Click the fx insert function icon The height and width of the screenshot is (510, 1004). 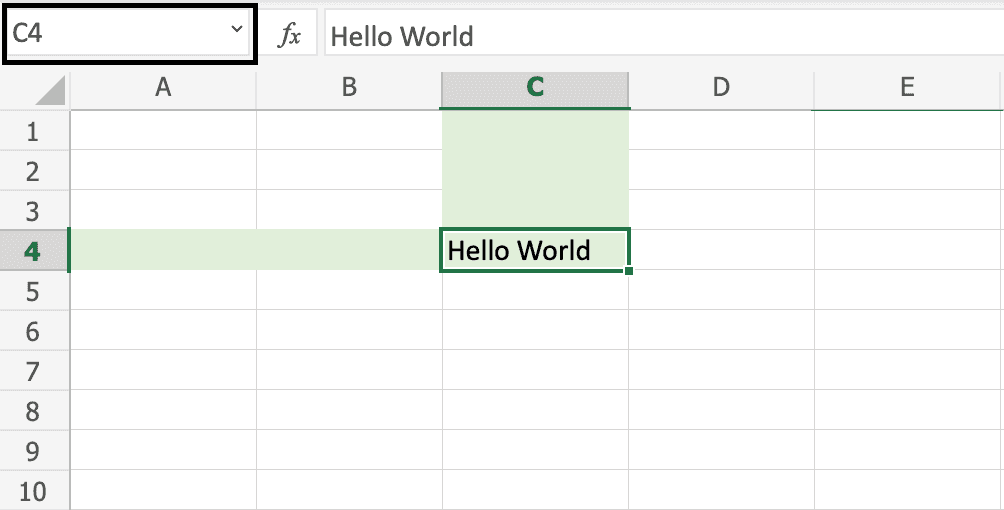point(289,36)
